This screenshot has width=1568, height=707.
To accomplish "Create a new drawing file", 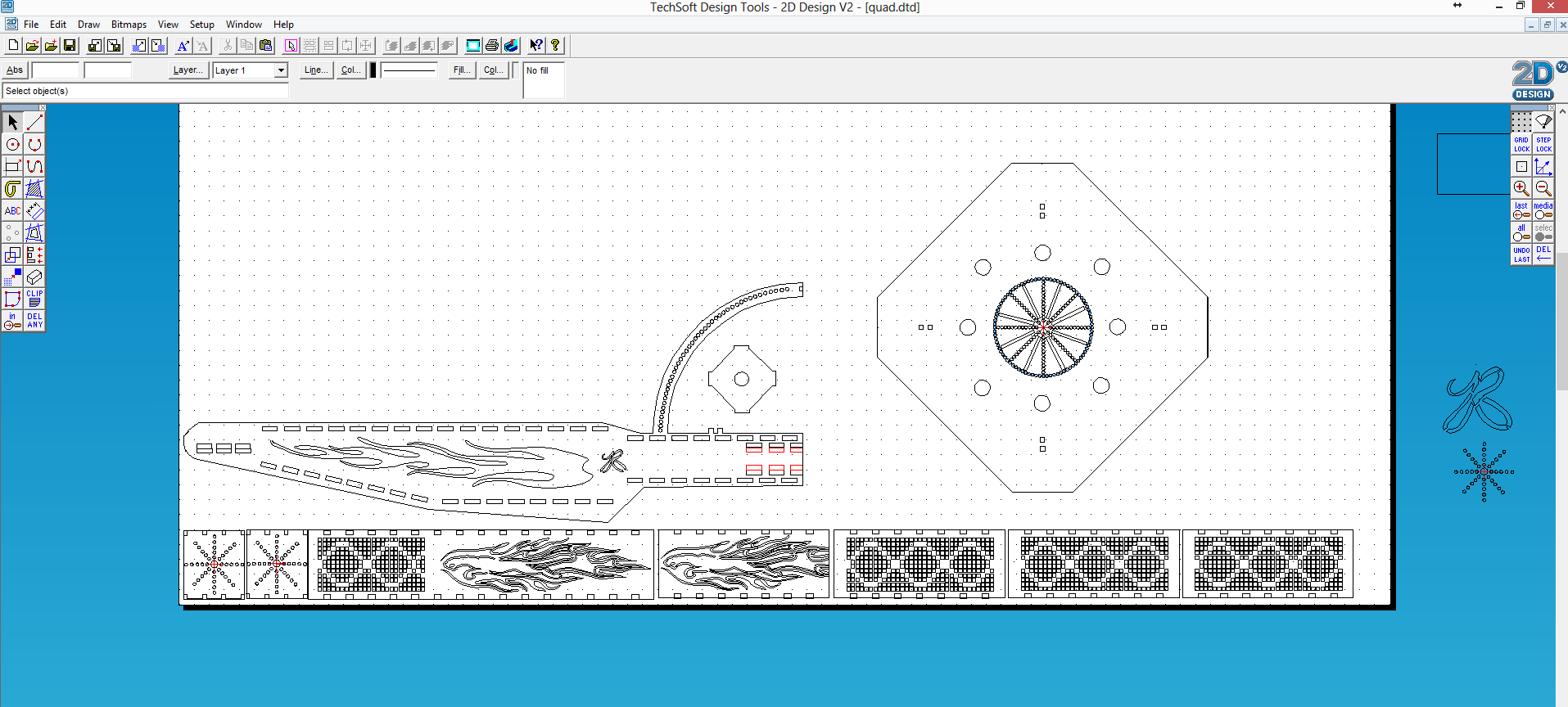I will [13, 46].
